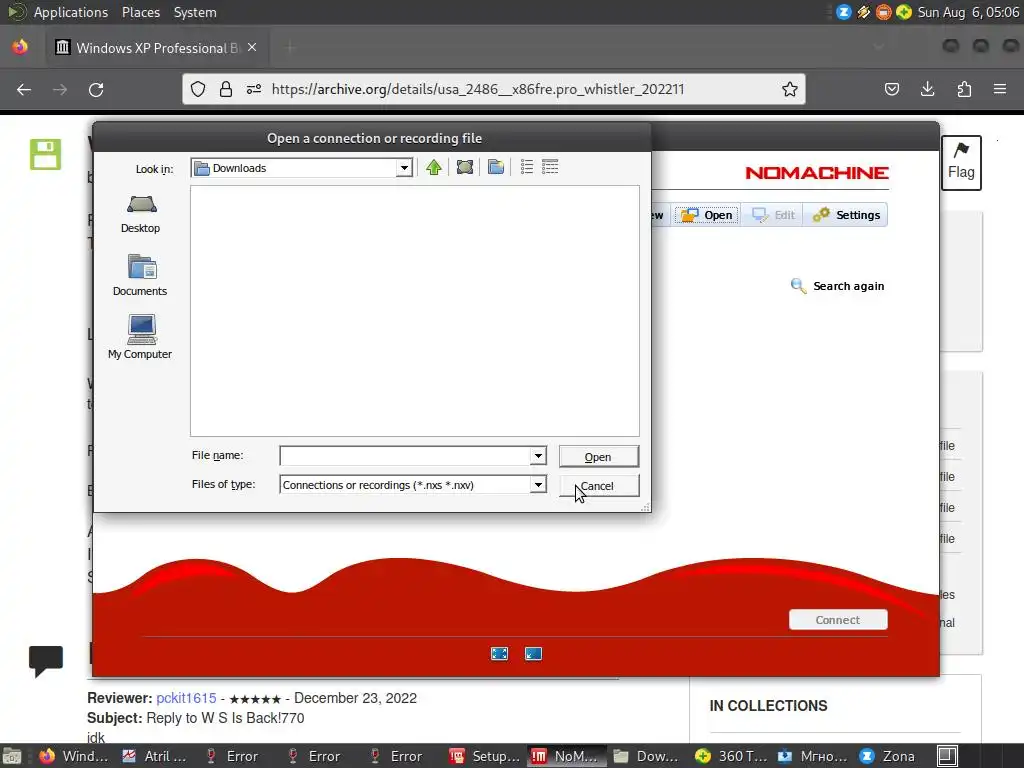This screenshot has width=1024, height=768.
Task: Click the show desktop button in taskbar
Action: [x=12, y=756]
